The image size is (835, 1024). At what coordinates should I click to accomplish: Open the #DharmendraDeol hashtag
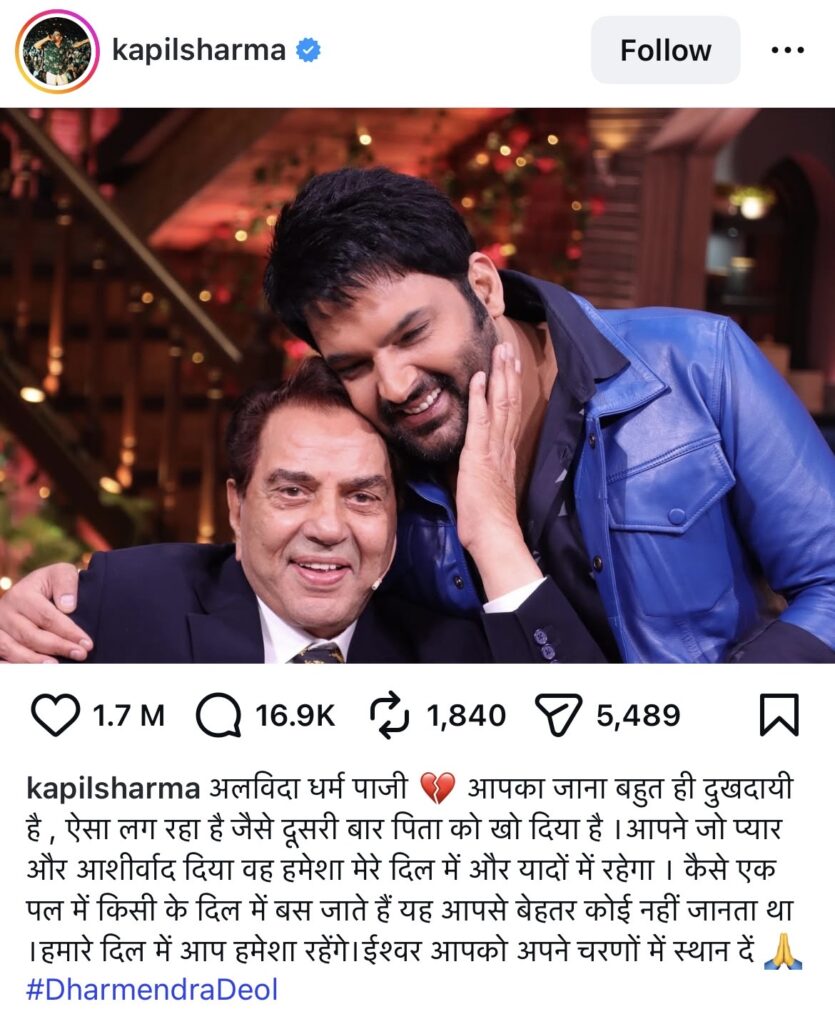pyautogui.click(x=152, y=989)
